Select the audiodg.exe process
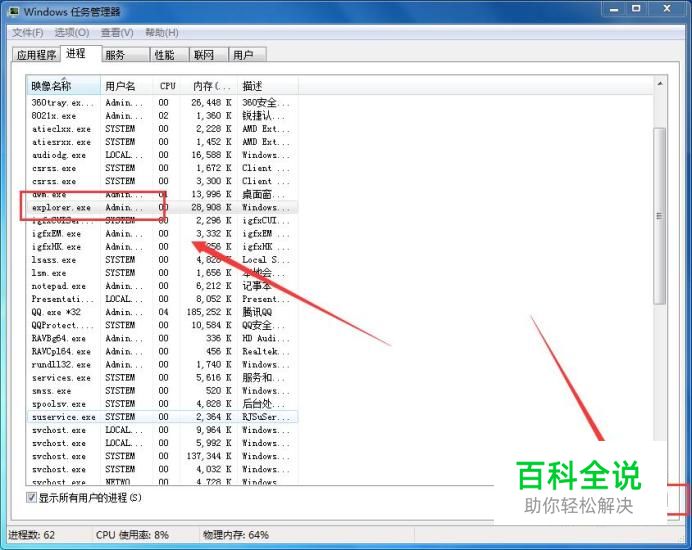This screenshot has height=550, width=692. (162, 155)
